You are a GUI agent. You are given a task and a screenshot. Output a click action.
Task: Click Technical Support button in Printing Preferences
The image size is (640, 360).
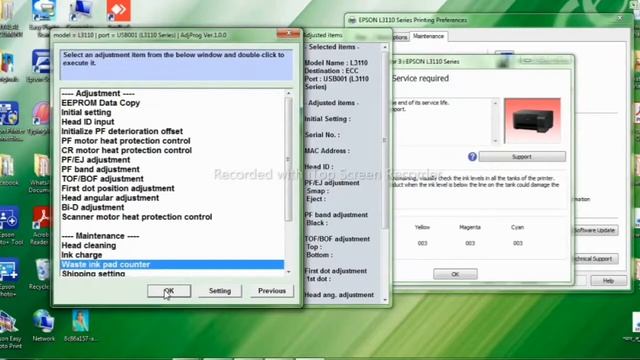coord(594,259)
